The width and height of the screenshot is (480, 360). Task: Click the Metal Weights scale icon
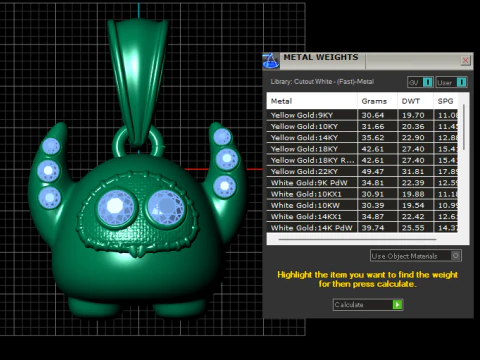271,61
